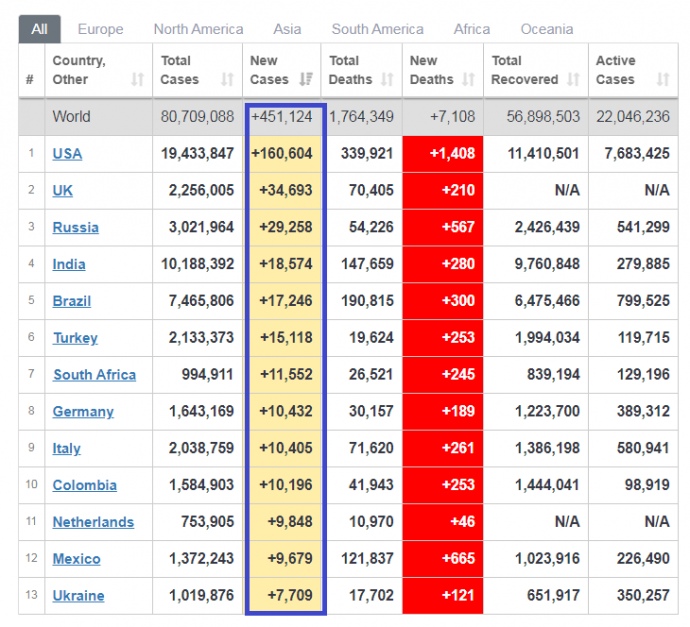Image resolution: width=690 pixels, height=627 pixels.
Task: Switch to the Europe tab
Action: tap(101, 29)
